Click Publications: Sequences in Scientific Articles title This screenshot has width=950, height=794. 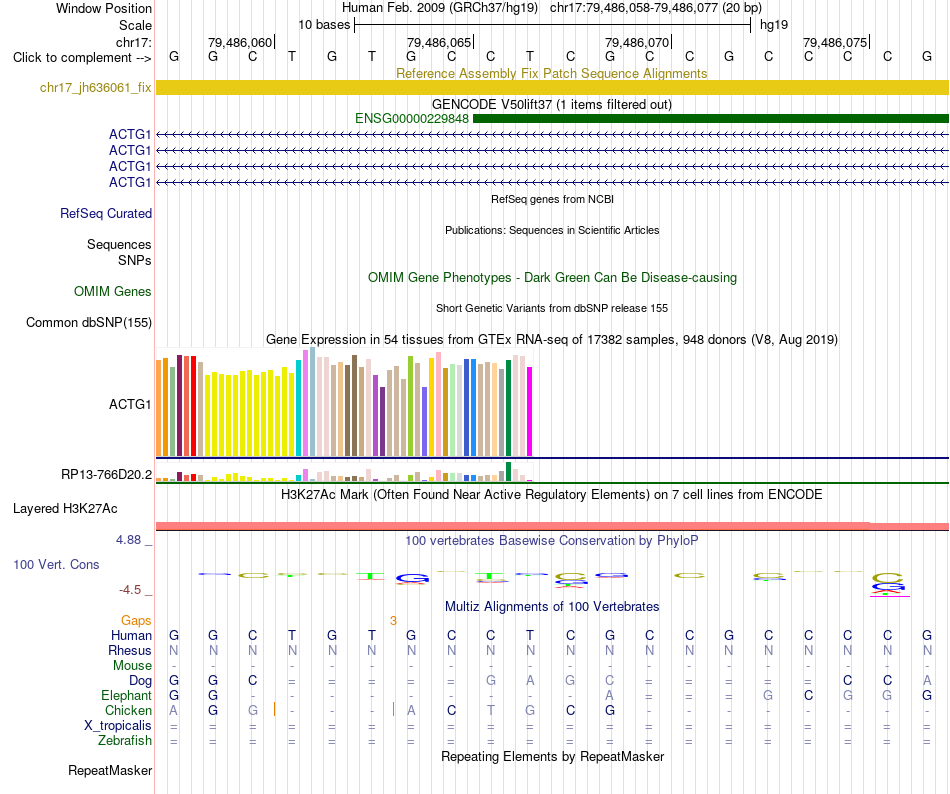[552, 230]
